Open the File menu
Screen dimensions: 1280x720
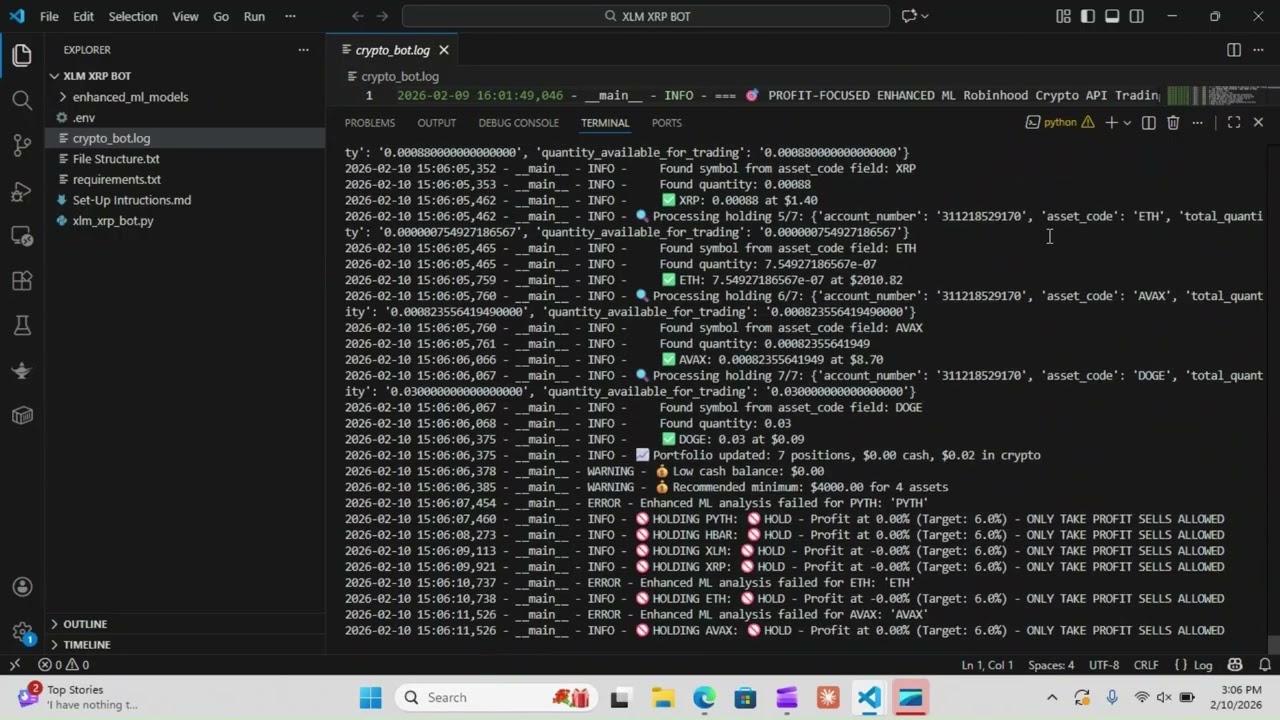[49, 16]
